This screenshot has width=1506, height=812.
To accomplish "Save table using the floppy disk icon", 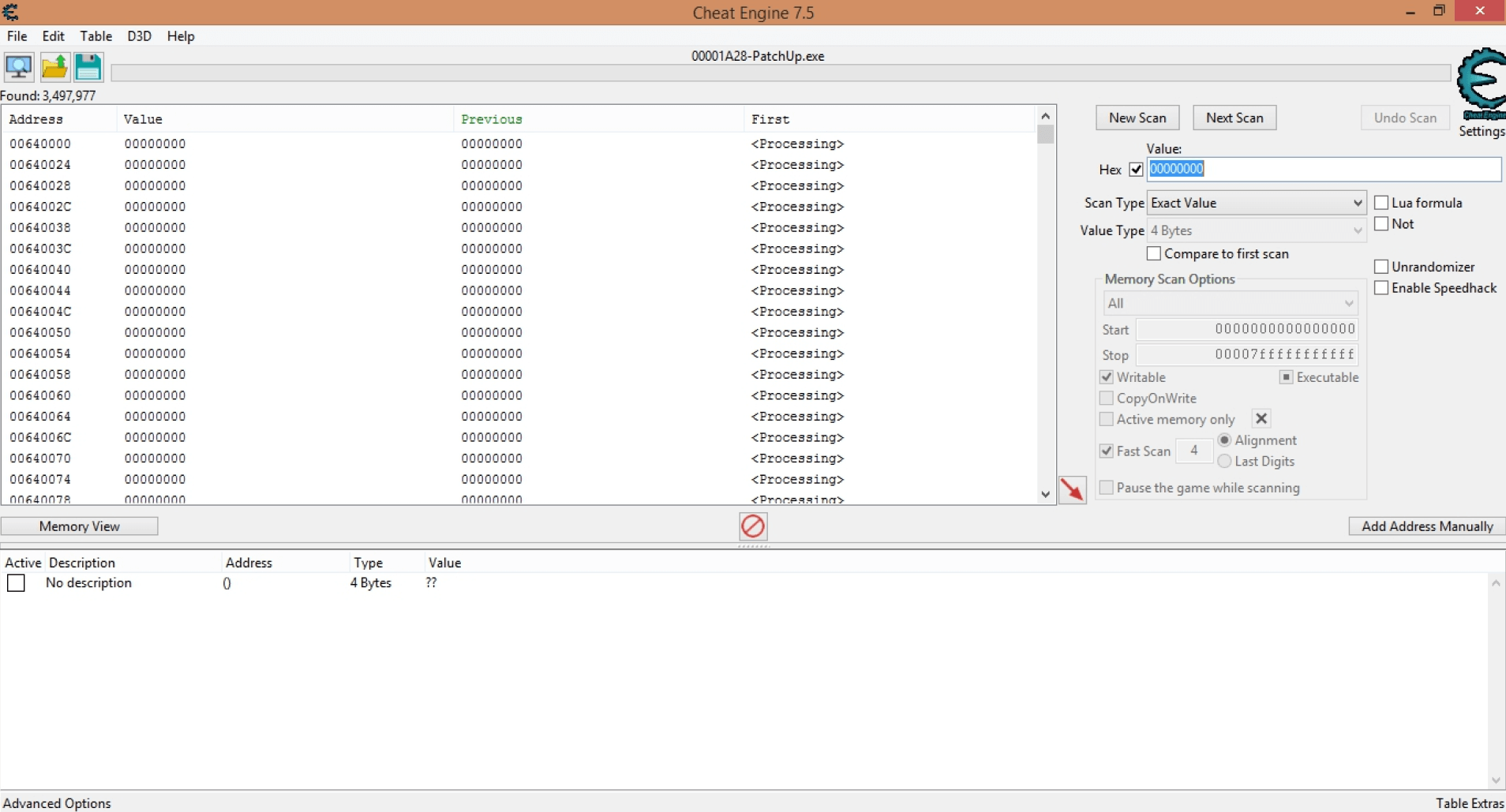I will 88,68.
